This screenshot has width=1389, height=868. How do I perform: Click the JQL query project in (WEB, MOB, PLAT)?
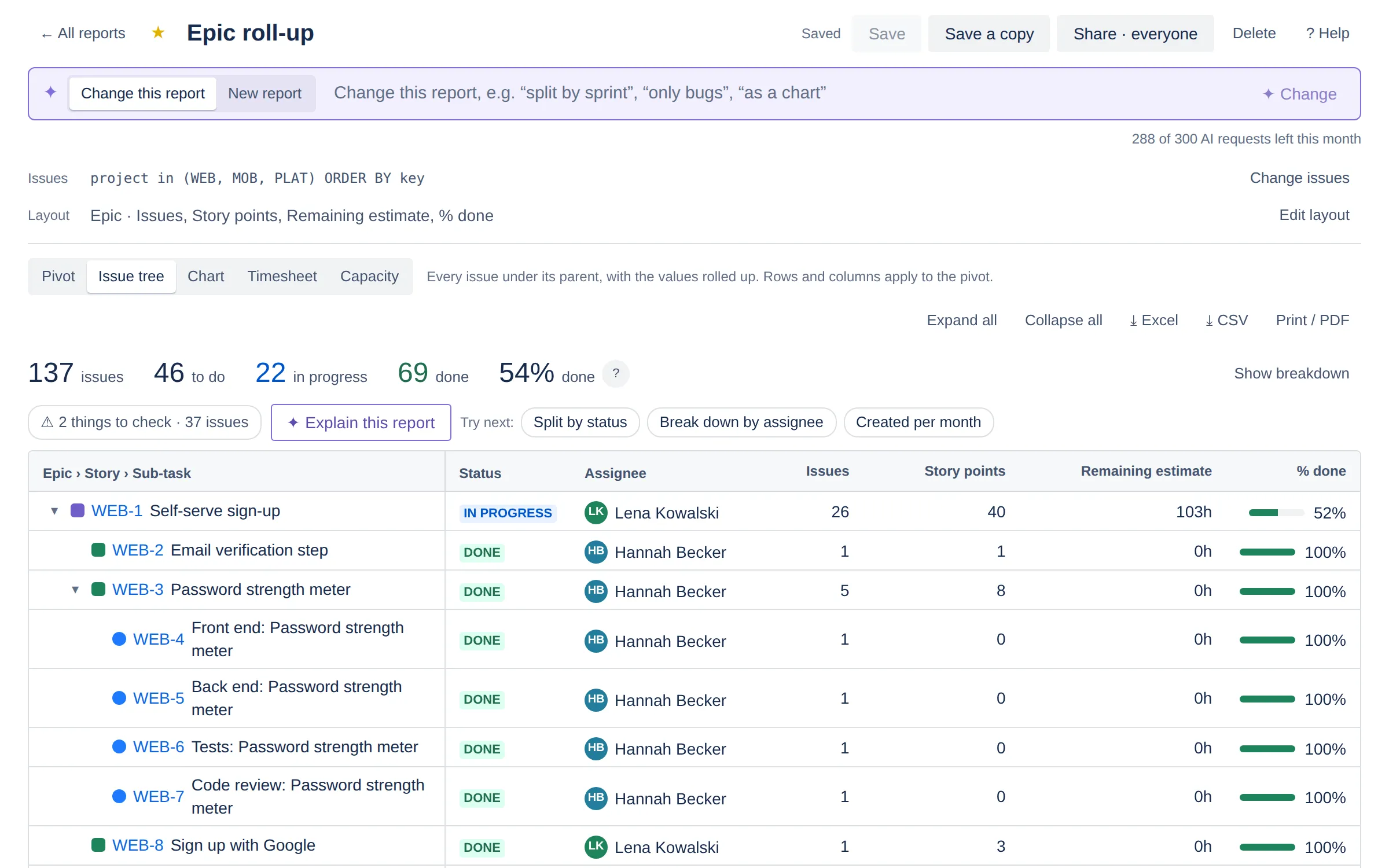[x=258, y=178]
